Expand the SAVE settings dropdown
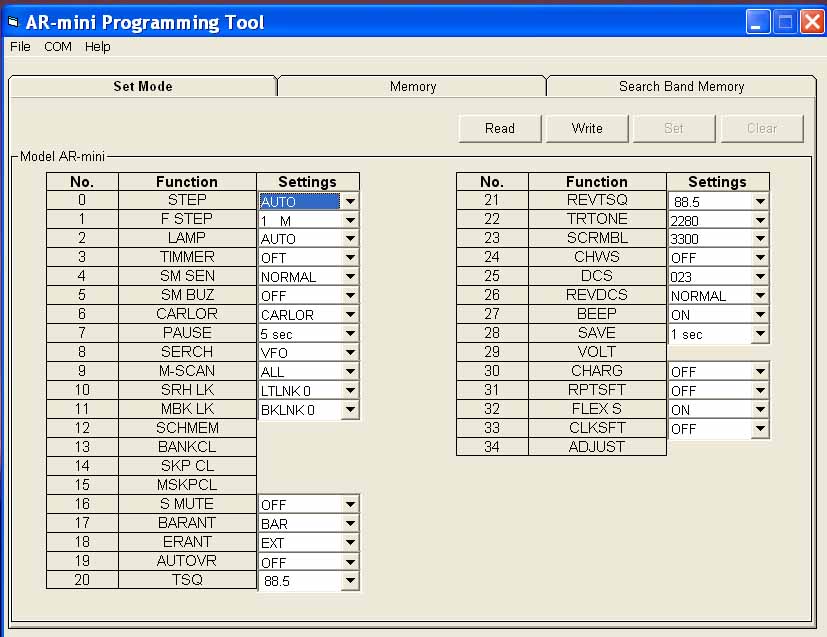 tap(759, 334)
